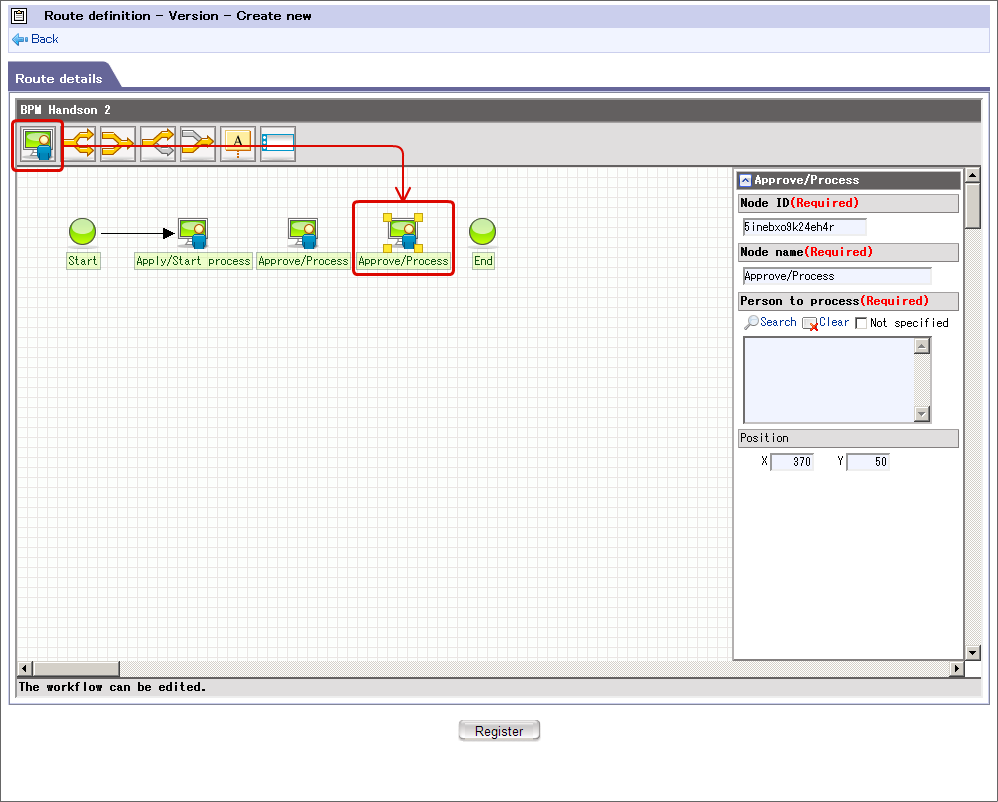Collapse the Approve/Process properties panel
998x802 pixels.
coord(745,181)
